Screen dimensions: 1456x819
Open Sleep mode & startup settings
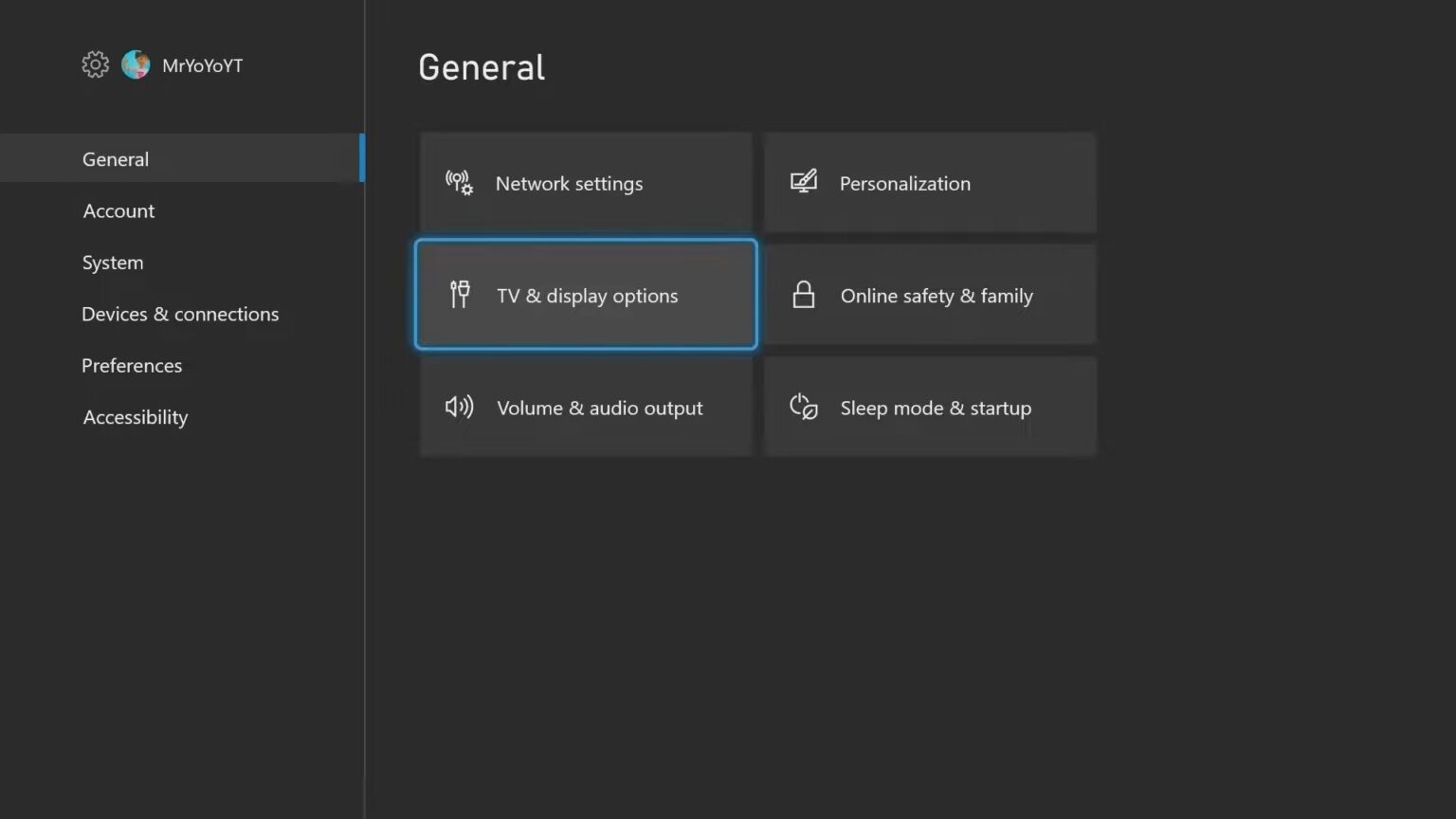(x=929, y=407)
